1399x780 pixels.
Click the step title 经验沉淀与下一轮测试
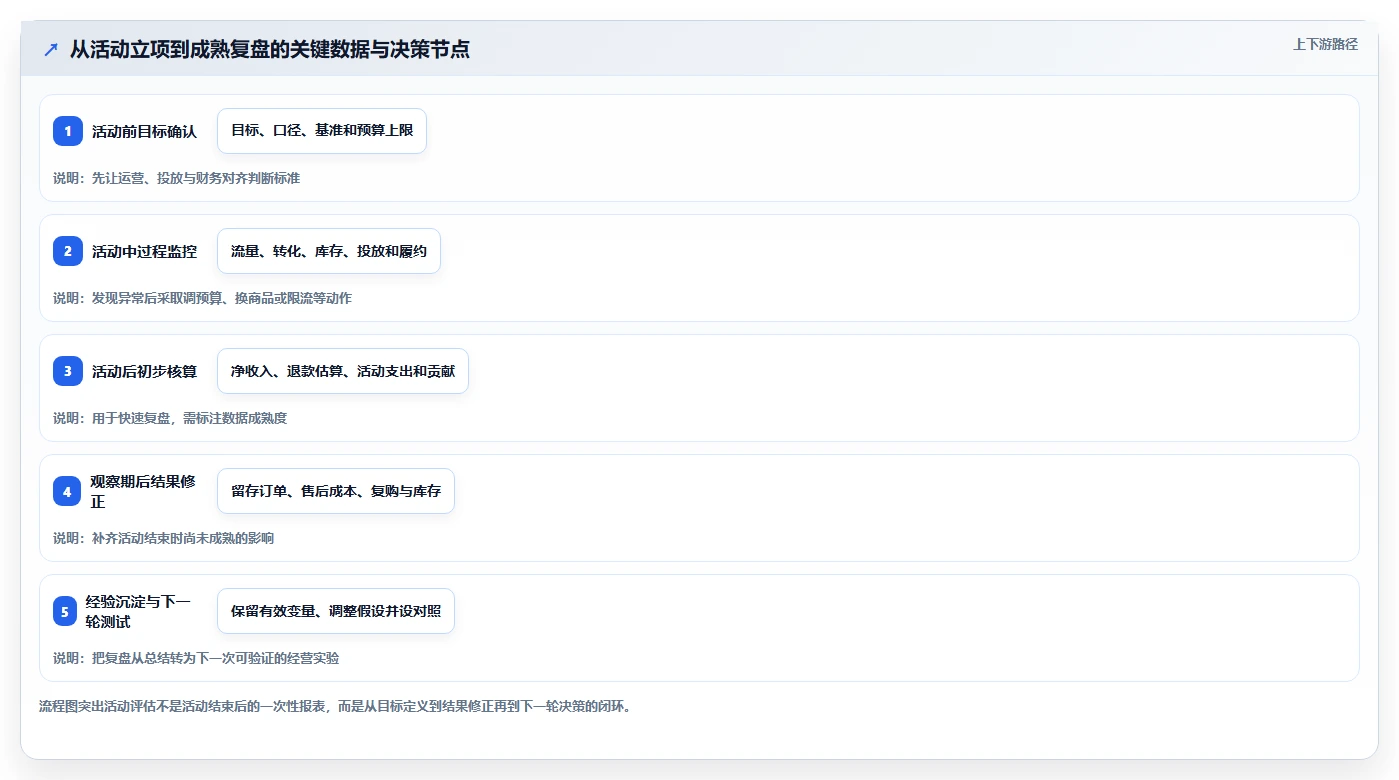[x=138, y=611]
